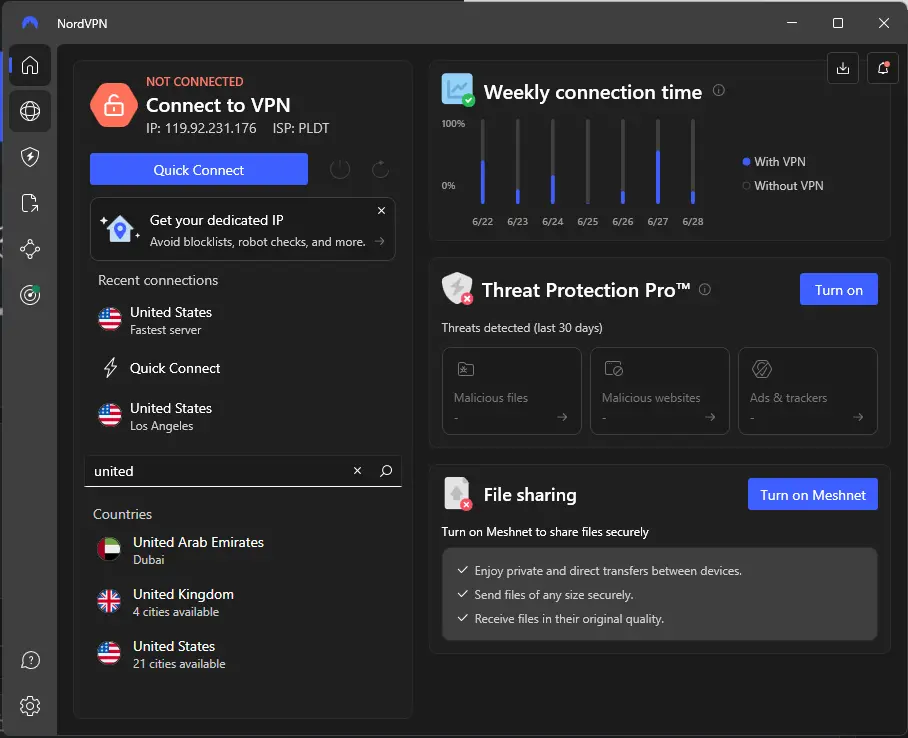The width and height of the screenshot is (908, 738).
Task: Expand the Malicious files card arrow
Action: (x=562, y=417)
